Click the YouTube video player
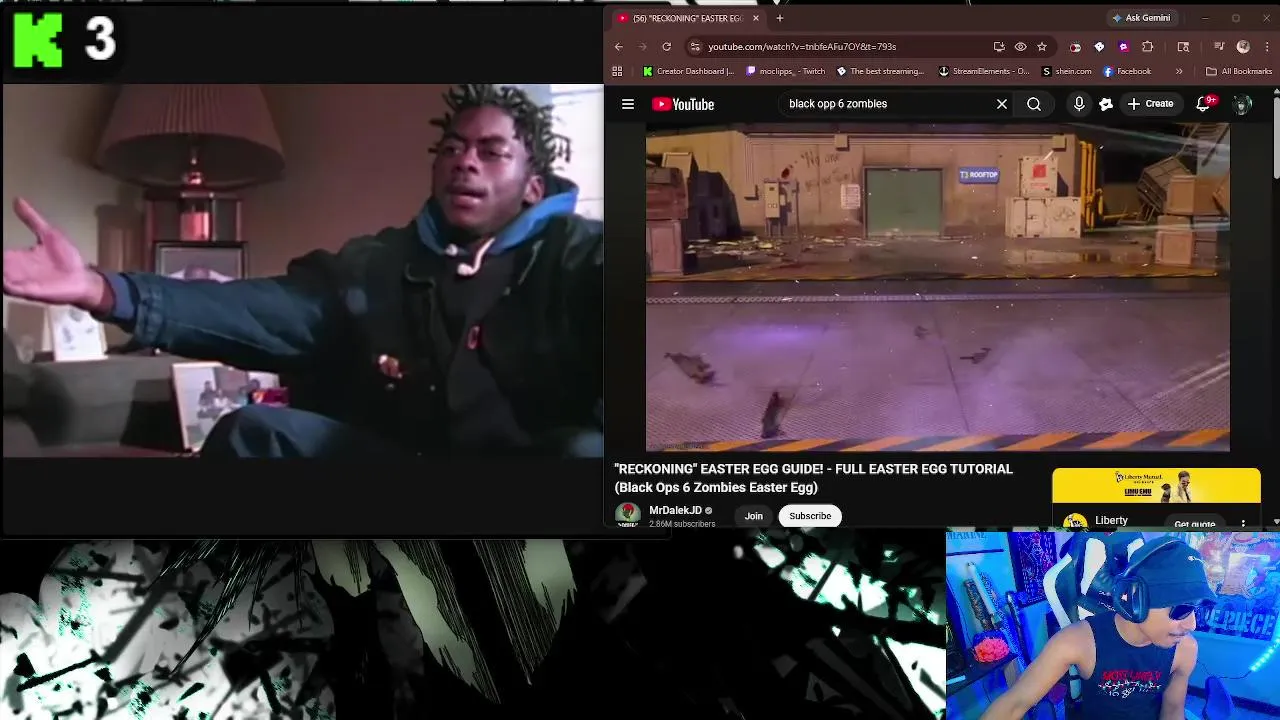1280x720 pixels. click(x=937, y=287)
